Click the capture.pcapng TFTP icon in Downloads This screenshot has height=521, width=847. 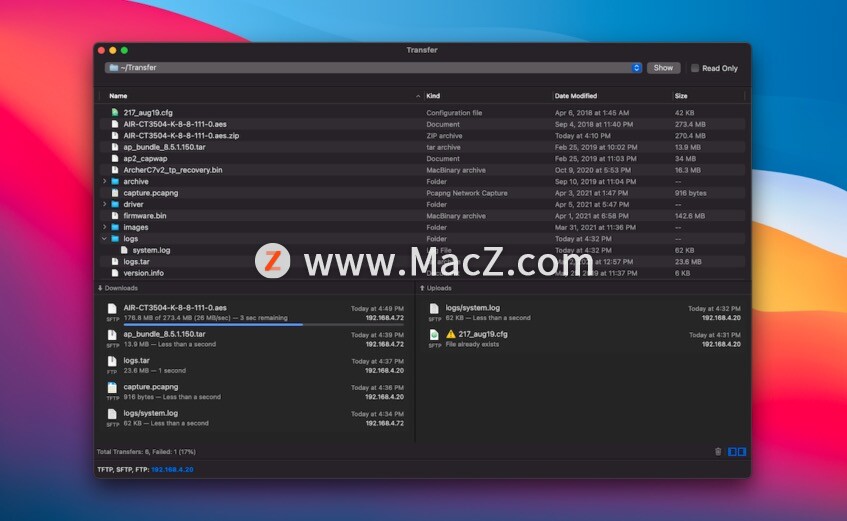tap(112, 388)
